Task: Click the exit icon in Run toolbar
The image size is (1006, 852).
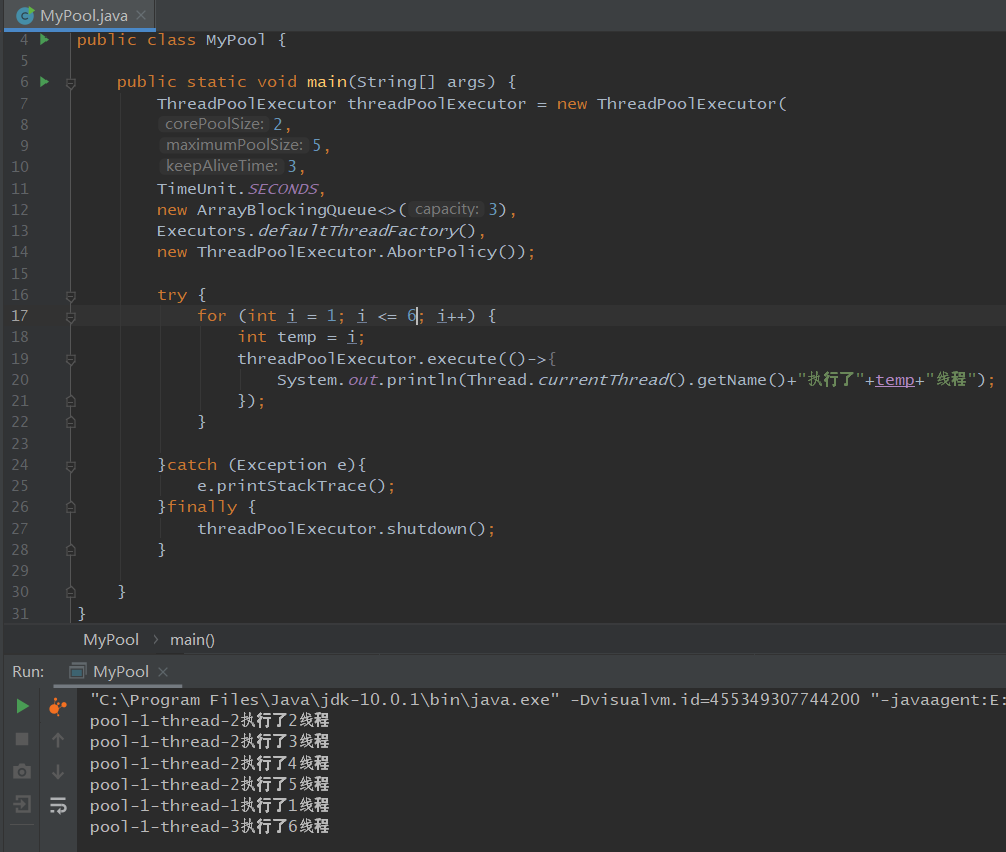Action: click(x=22, y=804)
